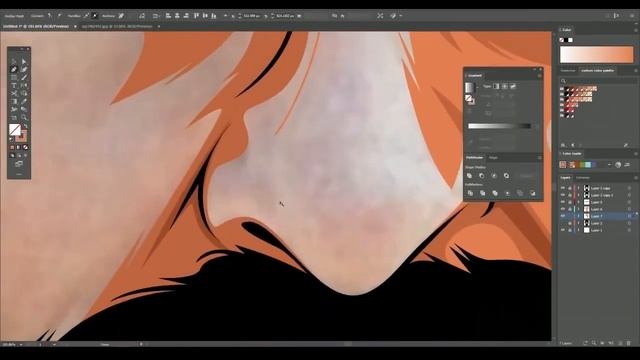Open the Pathfinder panel options menu
Screen dimensions: 640x360
539,158
